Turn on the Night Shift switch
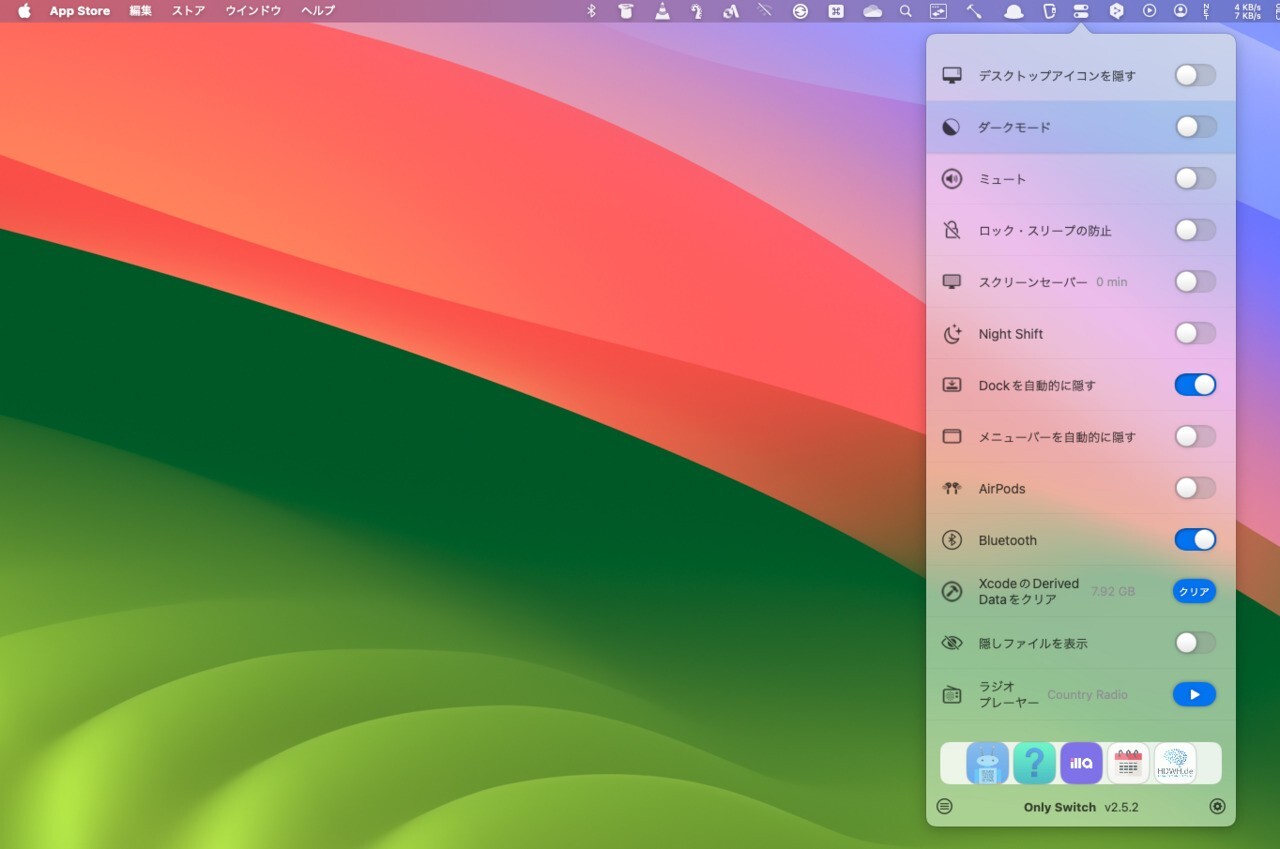The image size is (1280, 849). coord(1195,334)
